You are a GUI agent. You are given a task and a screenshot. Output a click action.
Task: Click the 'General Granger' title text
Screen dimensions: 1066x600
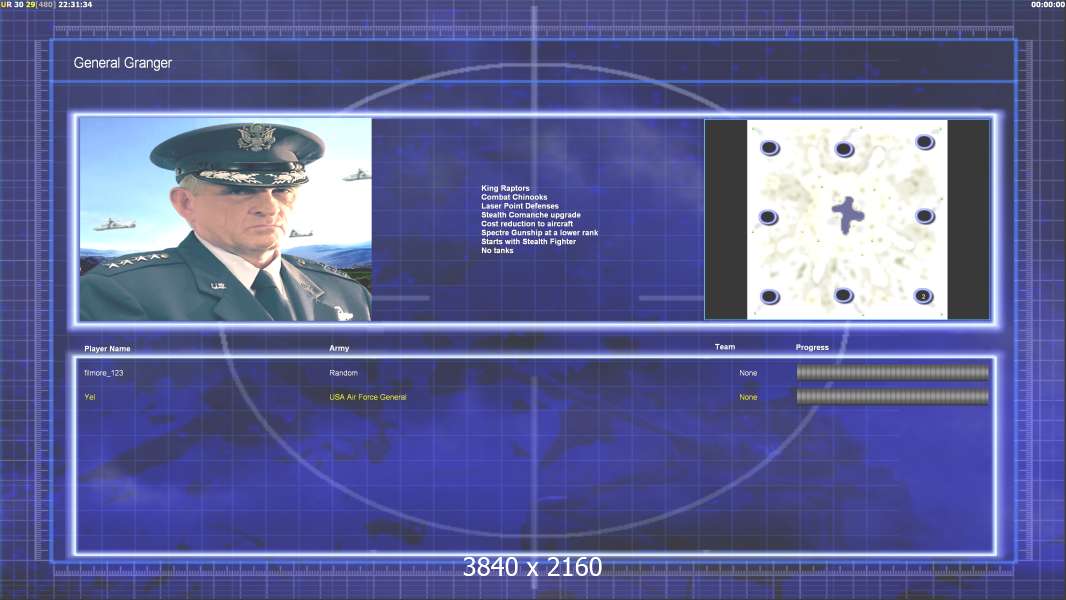coord(122,63)
